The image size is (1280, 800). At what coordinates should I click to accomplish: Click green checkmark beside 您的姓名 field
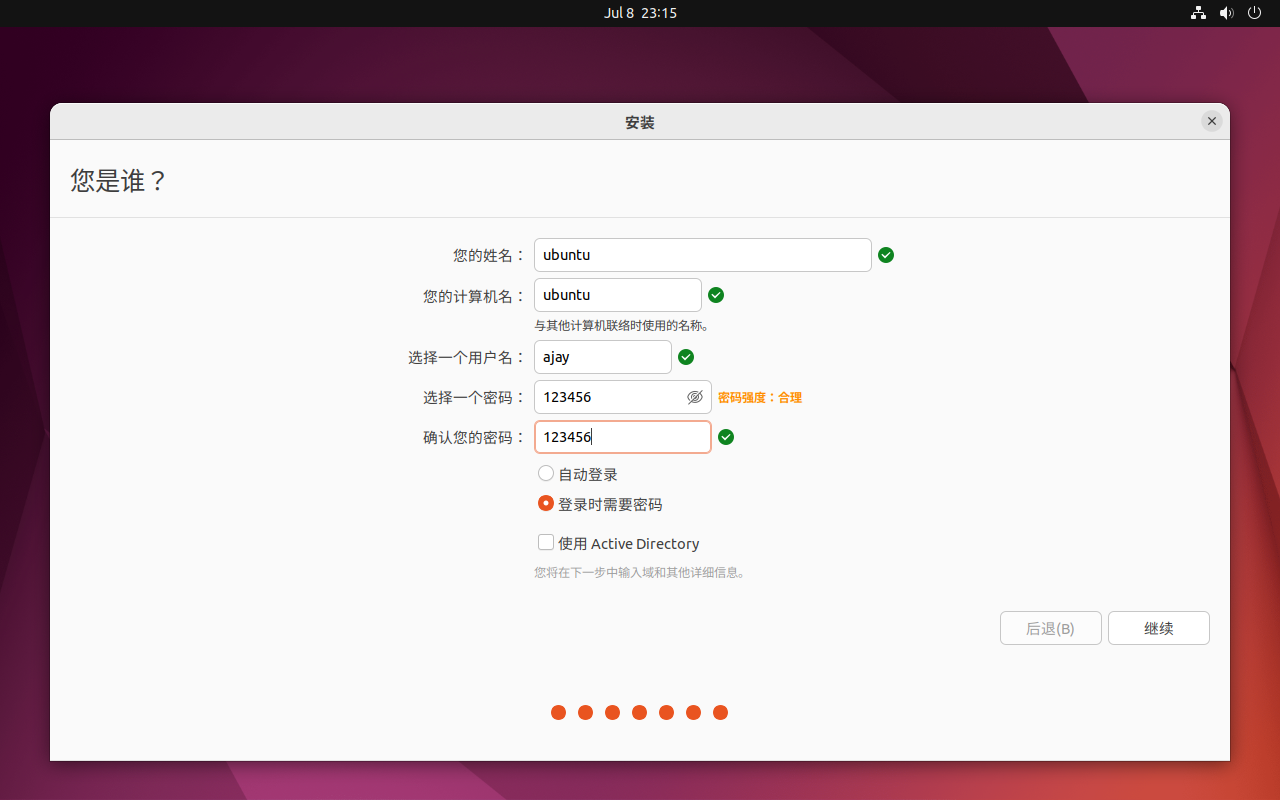(x=886, y=255)
